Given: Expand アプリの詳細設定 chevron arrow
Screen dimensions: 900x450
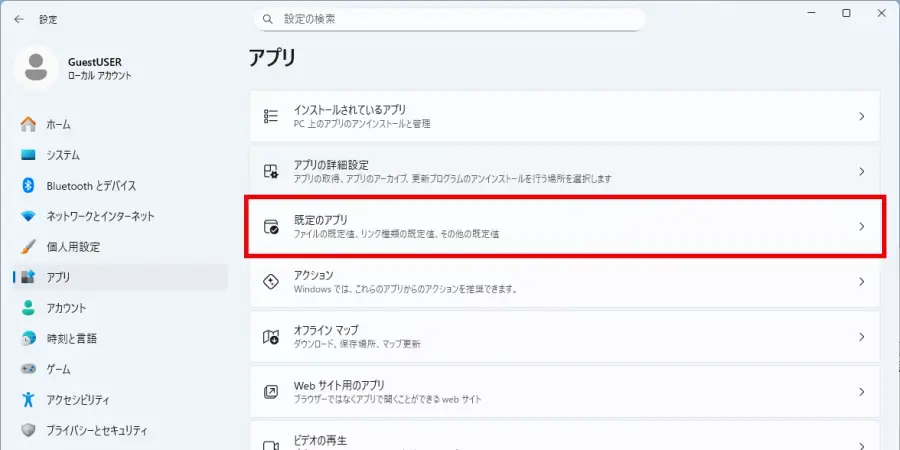Looking at the screenshot, I should click(x=862, y=171).
